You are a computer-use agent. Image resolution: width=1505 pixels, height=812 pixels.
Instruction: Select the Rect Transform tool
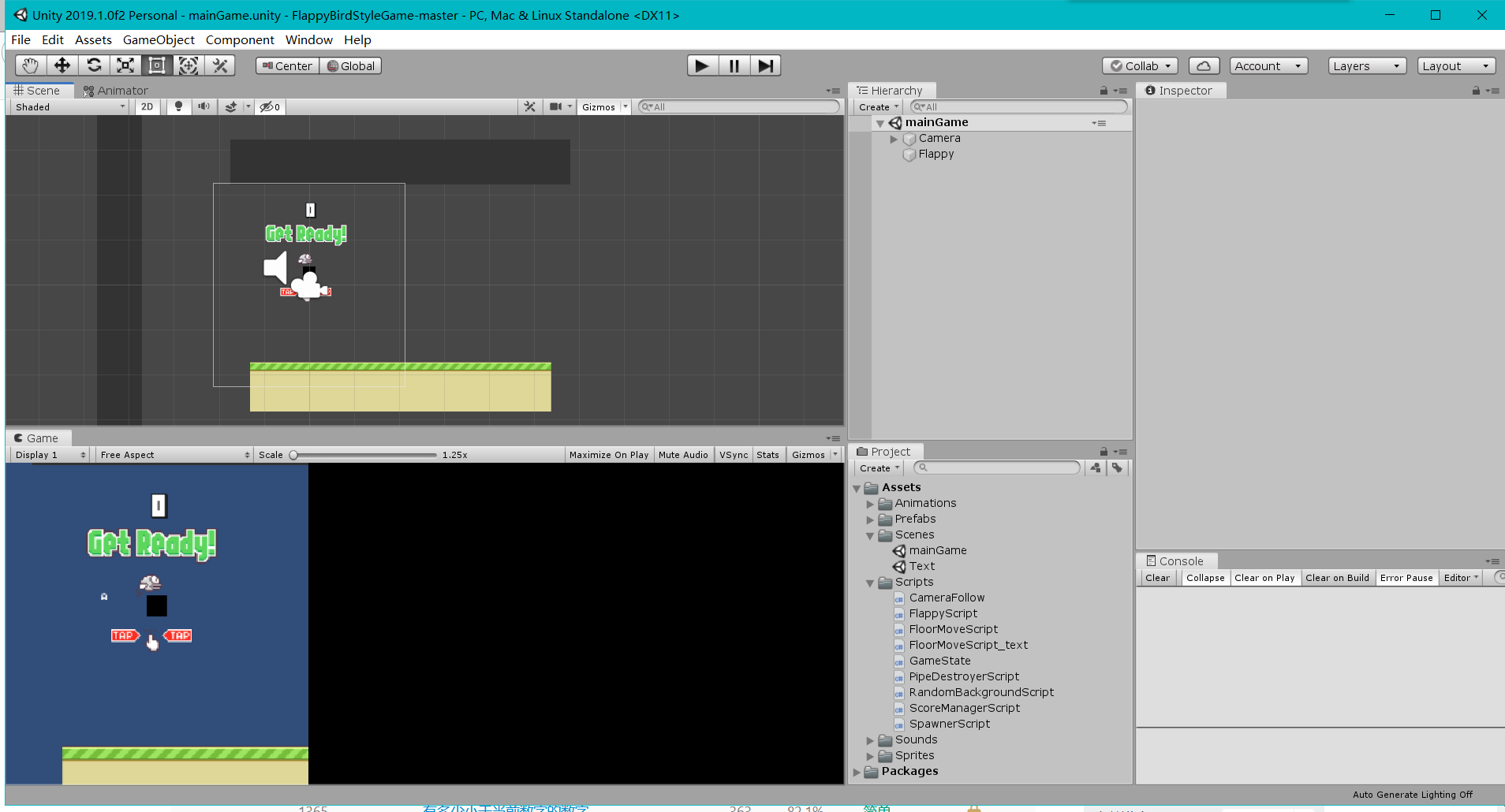coord(157,65)
